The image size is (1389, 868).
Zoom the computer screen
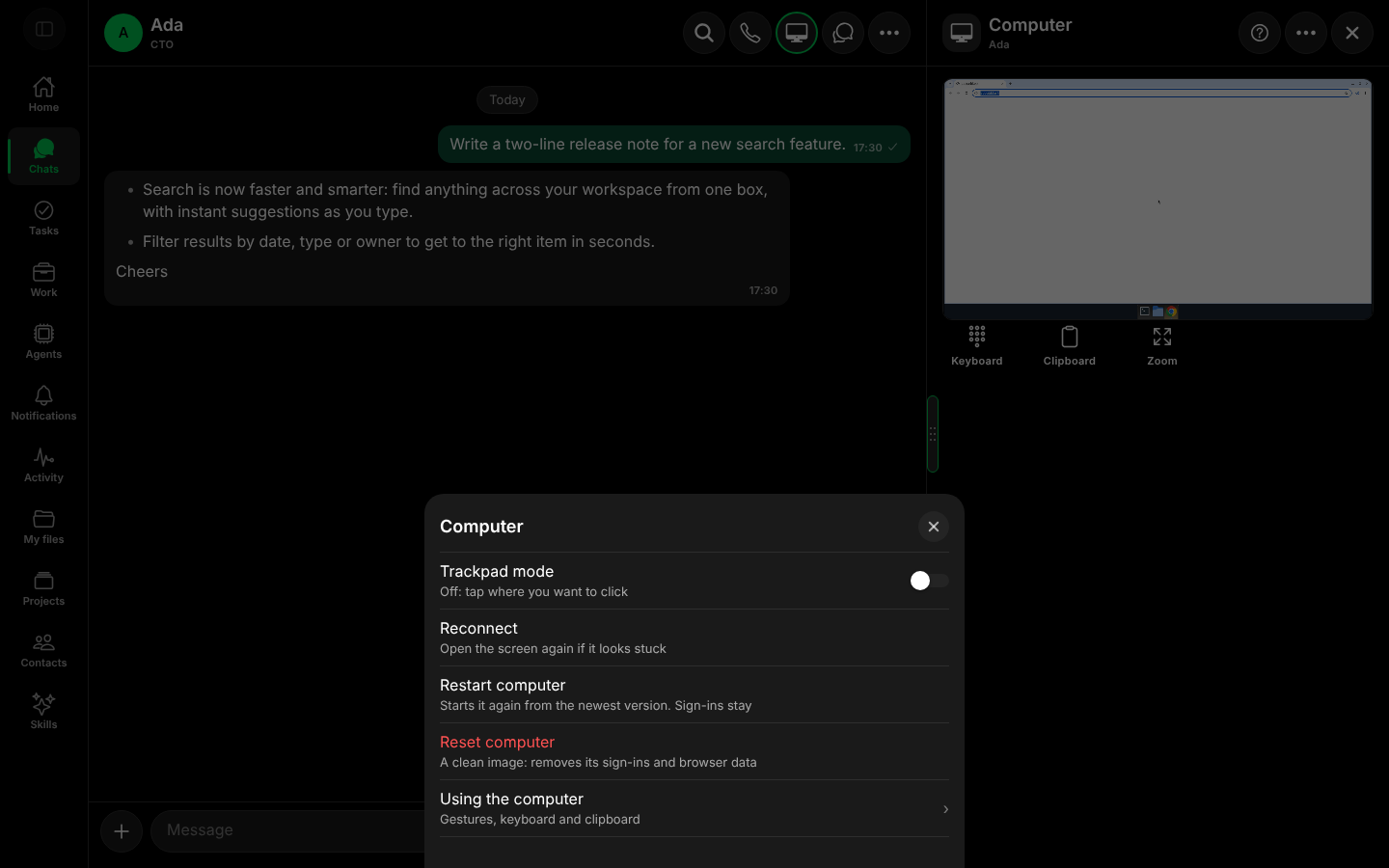click(x=1162, y=346)
